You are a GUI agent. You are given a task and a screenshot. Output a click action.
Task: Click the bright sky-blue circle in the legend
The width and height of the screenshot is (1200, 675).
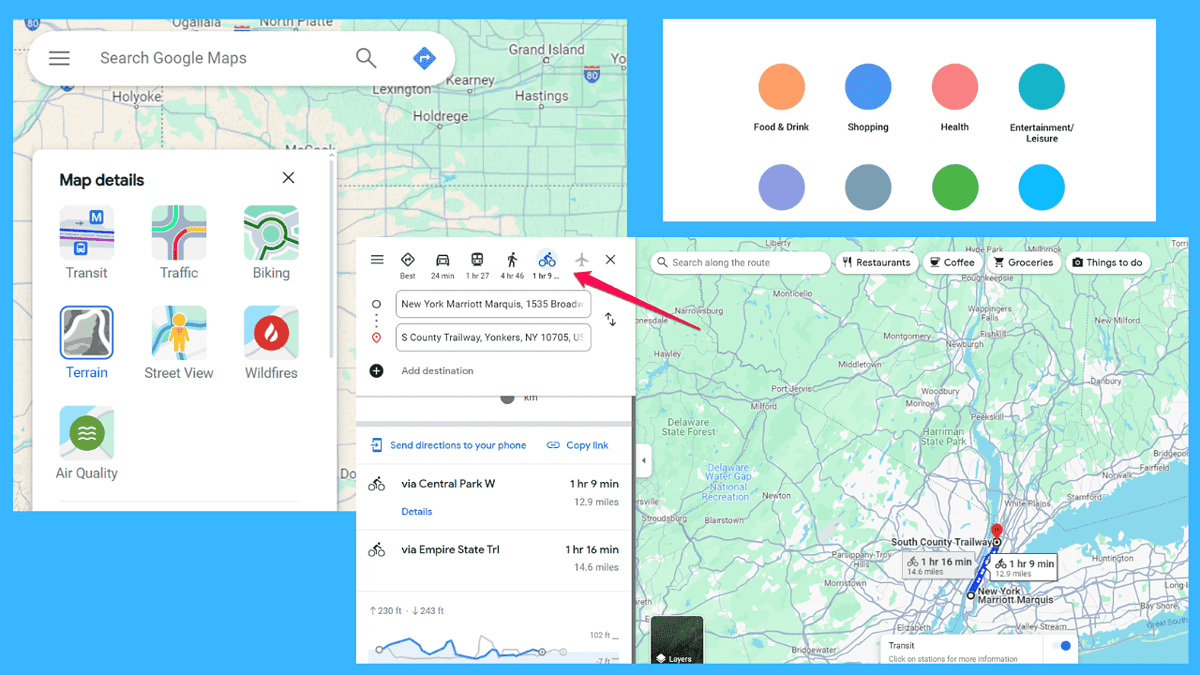[1042, 187]
